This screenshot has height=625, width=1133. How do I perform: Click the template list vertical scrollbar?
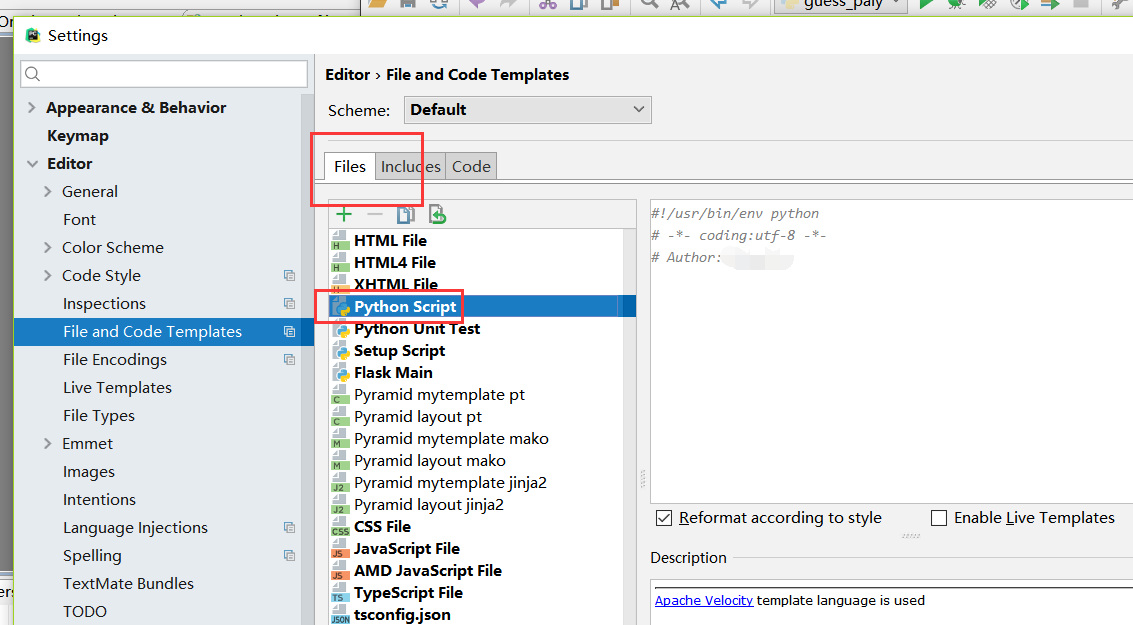[x=629, y=426]
